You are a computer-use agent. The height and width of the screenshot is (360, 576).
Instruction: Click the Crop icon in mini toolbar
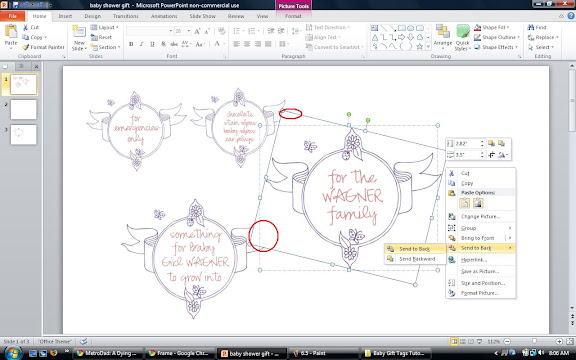point(491,155)
